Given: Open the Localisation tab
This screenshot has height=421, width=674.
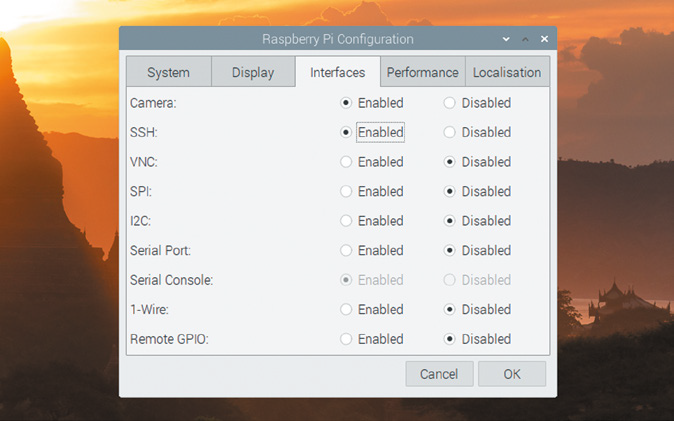Looking at the screenshot, I should (507, 72).
